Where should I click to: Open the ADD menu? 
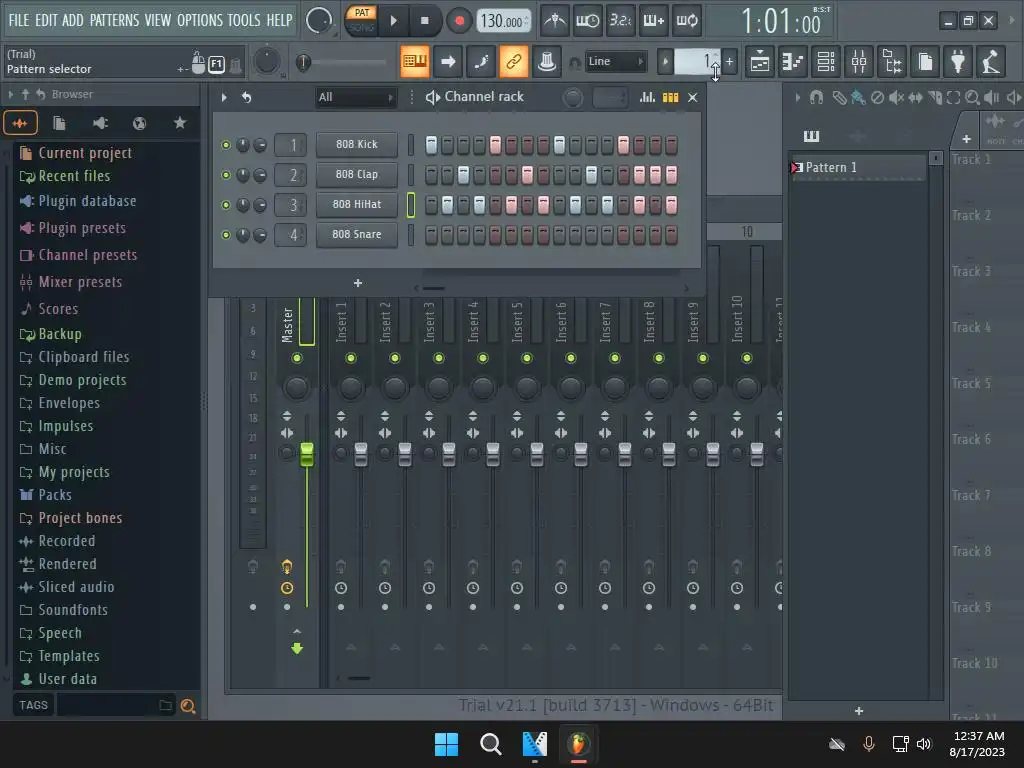72,20
